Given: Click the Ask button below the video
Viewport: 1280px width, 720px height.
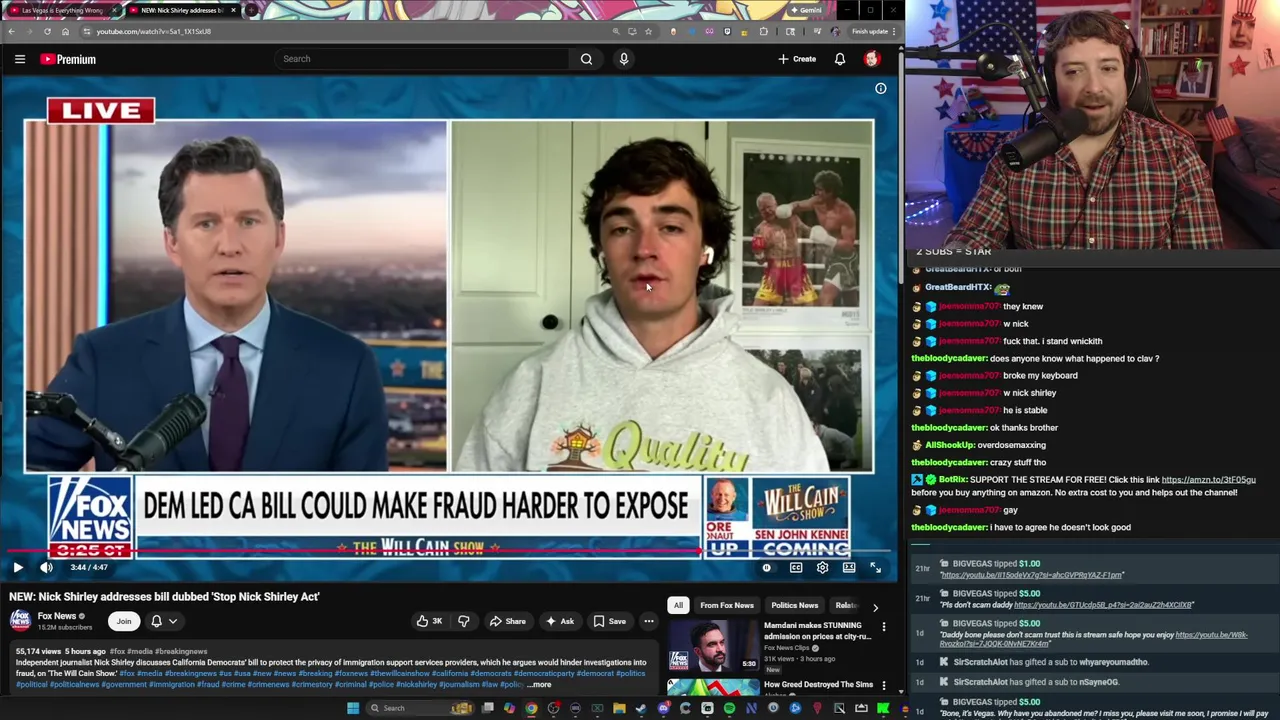Looking at the screenshot, I should [559, 621].
